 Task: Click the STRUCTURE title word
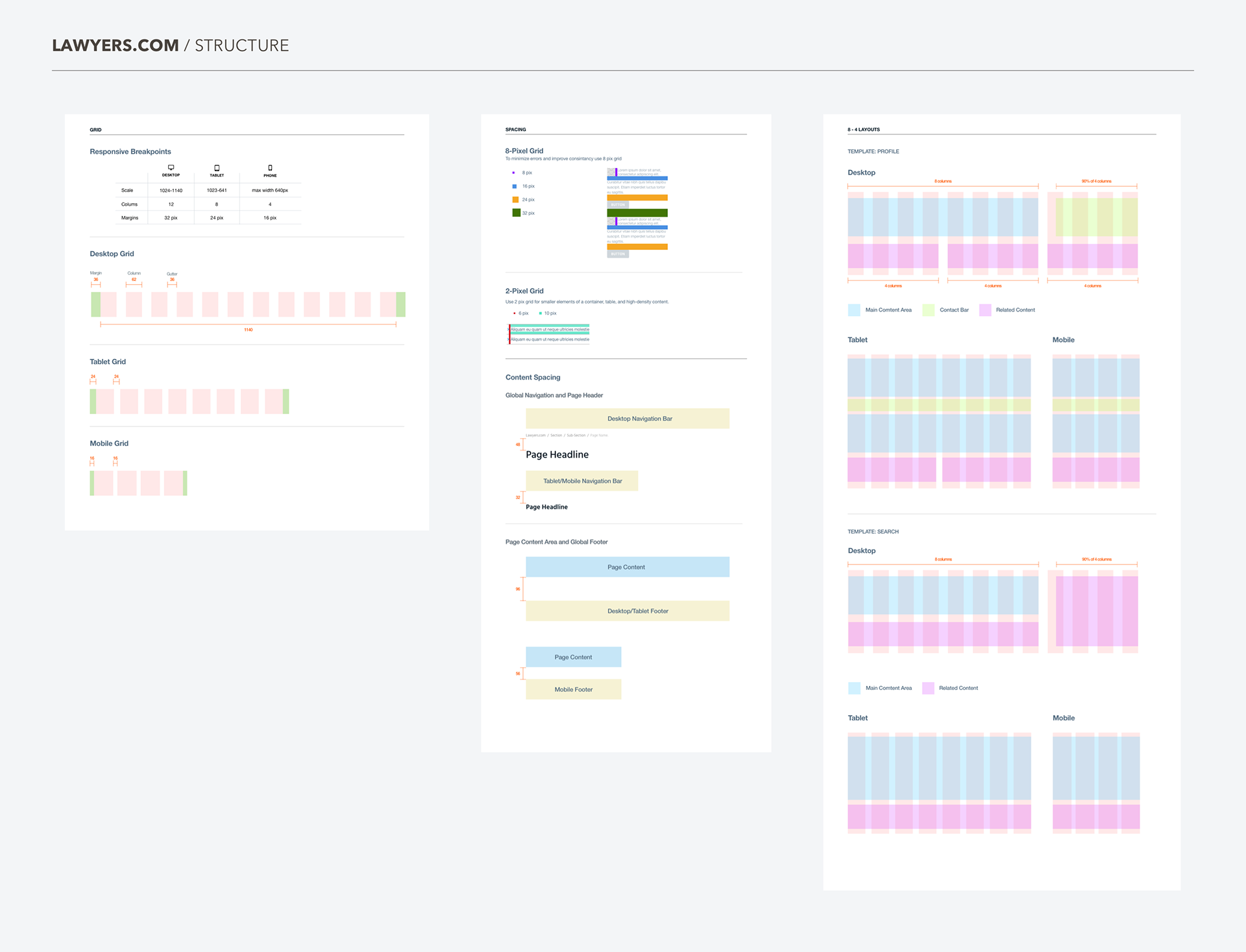click(x=242, y=45)
